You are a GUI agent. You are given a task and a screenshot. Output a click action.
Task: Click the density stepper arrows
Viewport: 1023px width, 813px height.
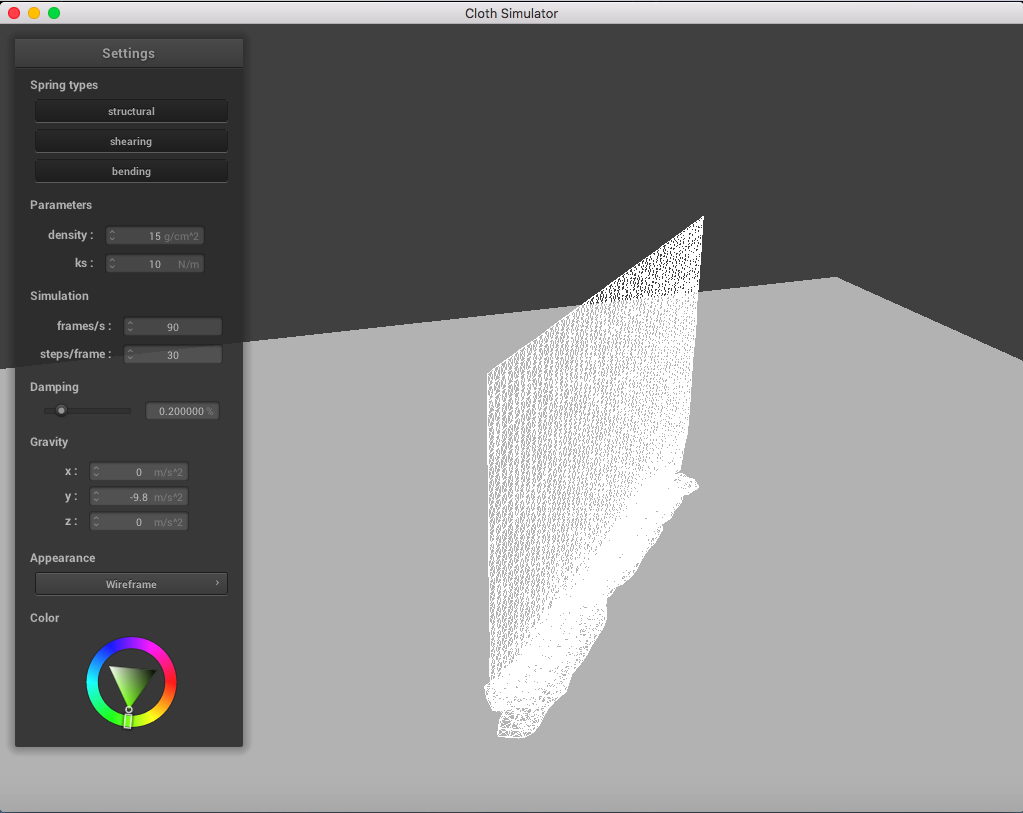coord(112,236)
